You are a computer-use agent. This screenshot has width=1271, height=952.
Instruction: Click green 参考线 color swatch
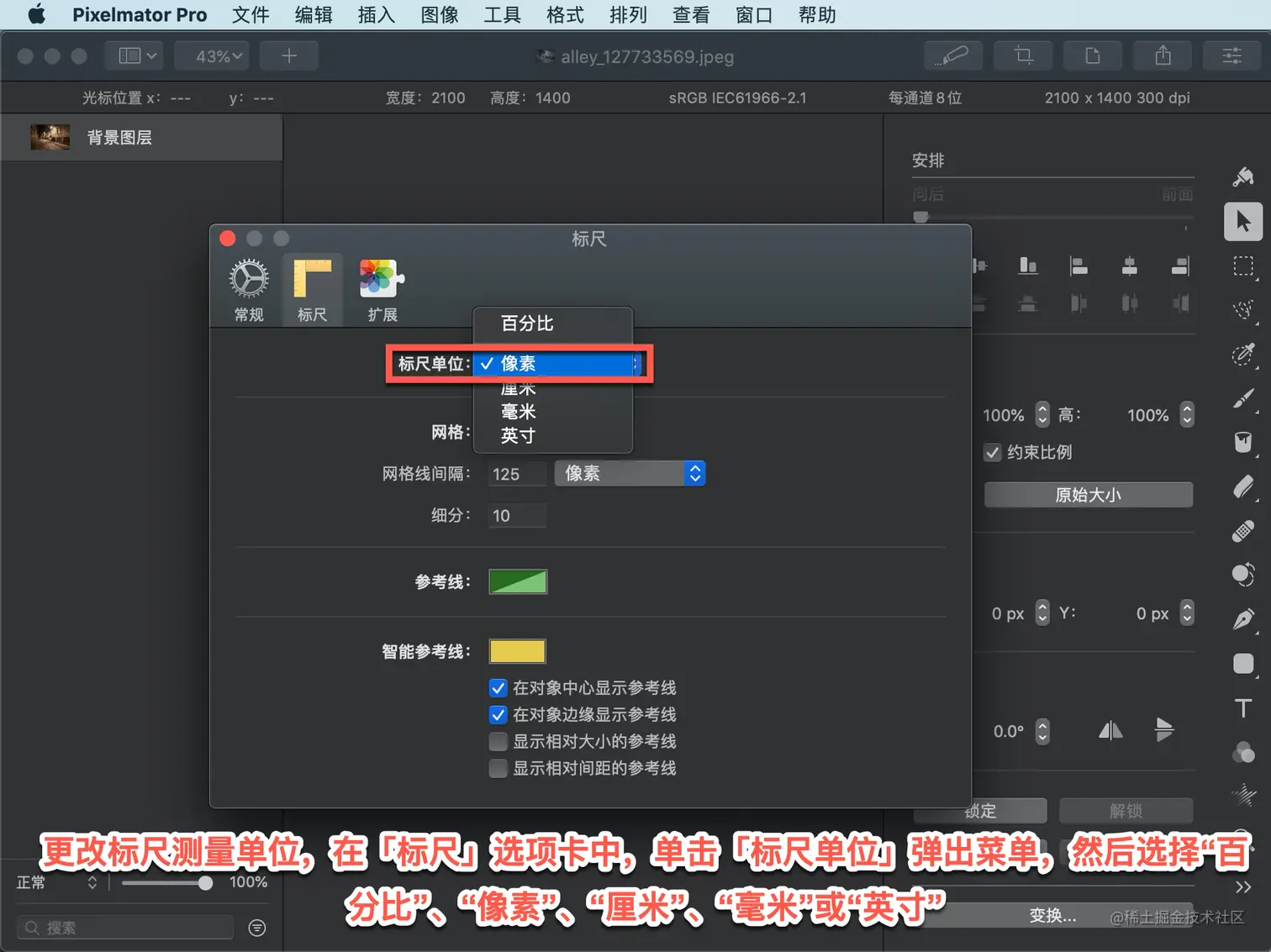click(x=518, y=581)
